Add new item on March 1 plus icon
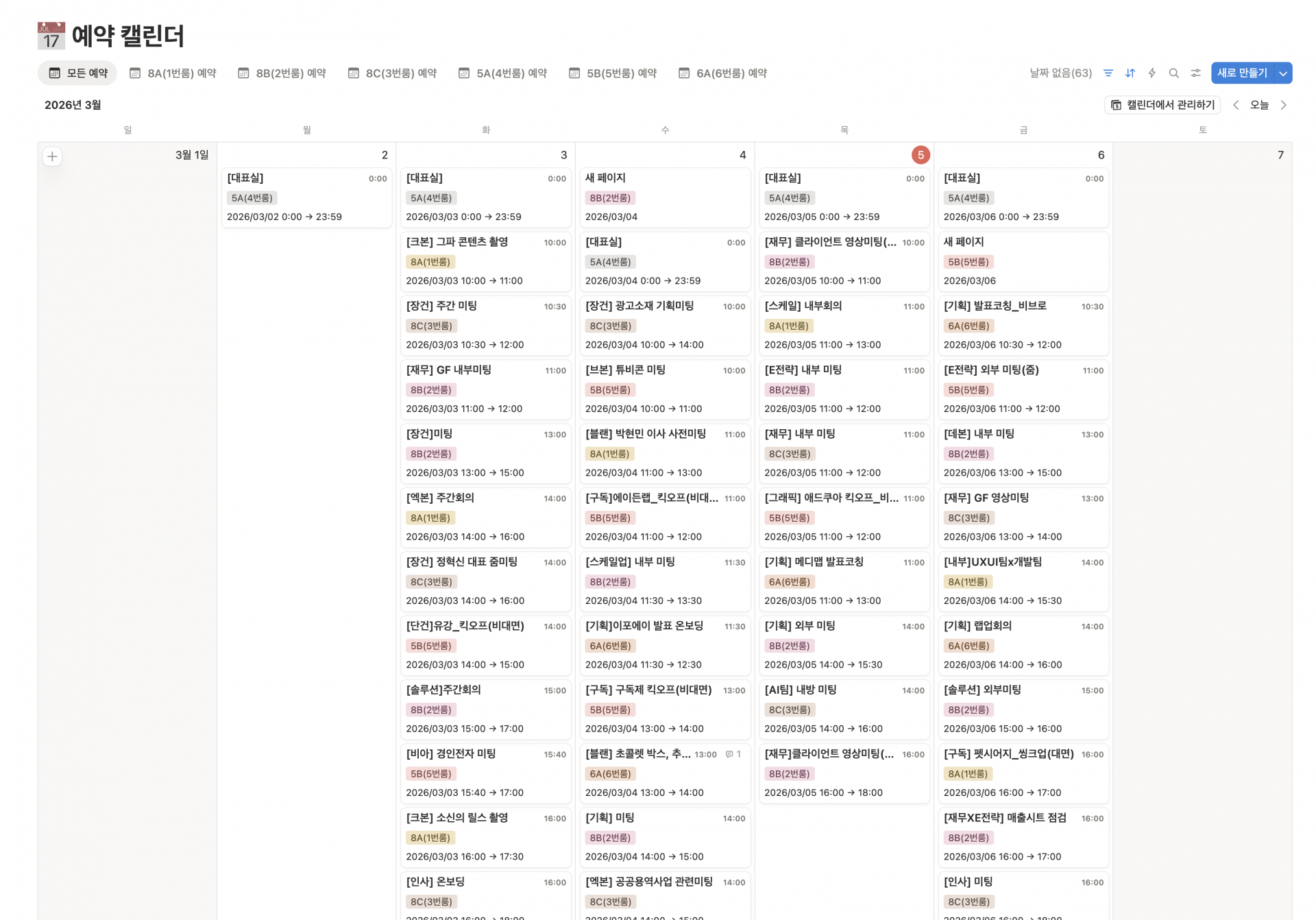Image resolution: width=1316 pixels, height=920 pixels. coord(52,156)
